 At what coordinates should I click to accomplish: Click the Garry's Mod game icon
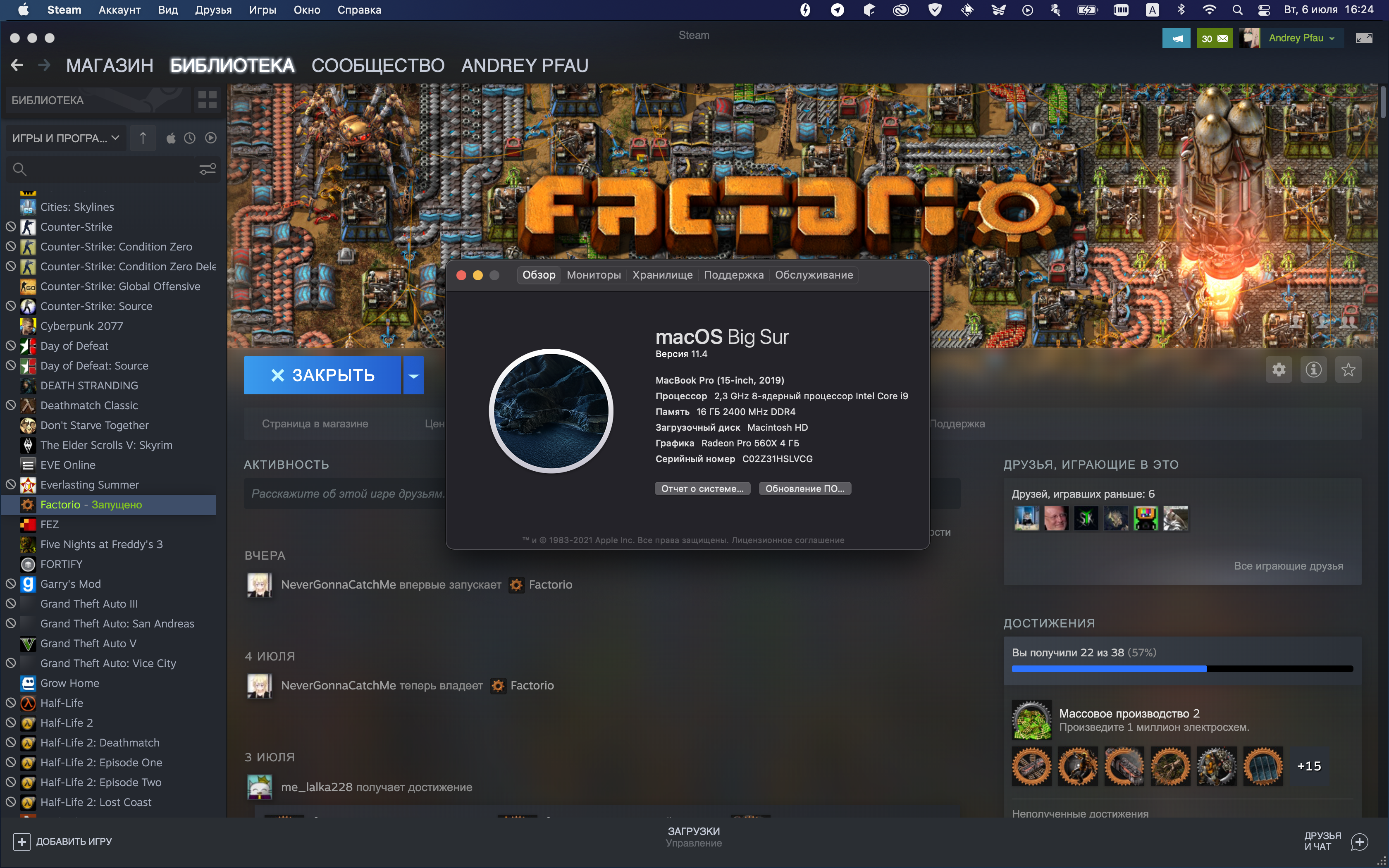click(x=28, y=584)
